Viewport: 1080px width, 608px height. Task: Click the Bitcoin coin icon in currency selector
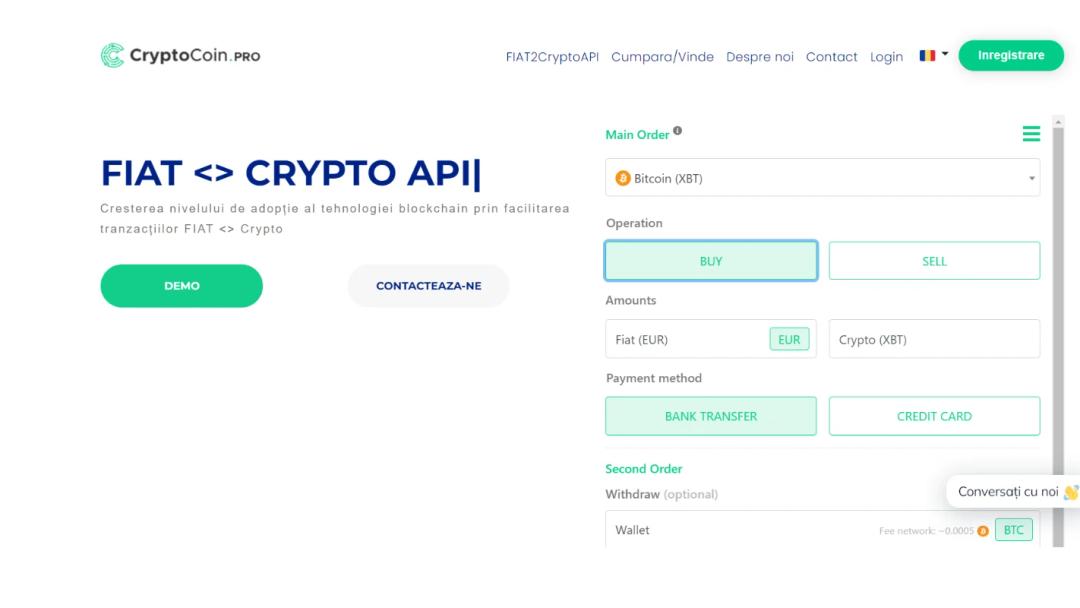coord(623,178)
